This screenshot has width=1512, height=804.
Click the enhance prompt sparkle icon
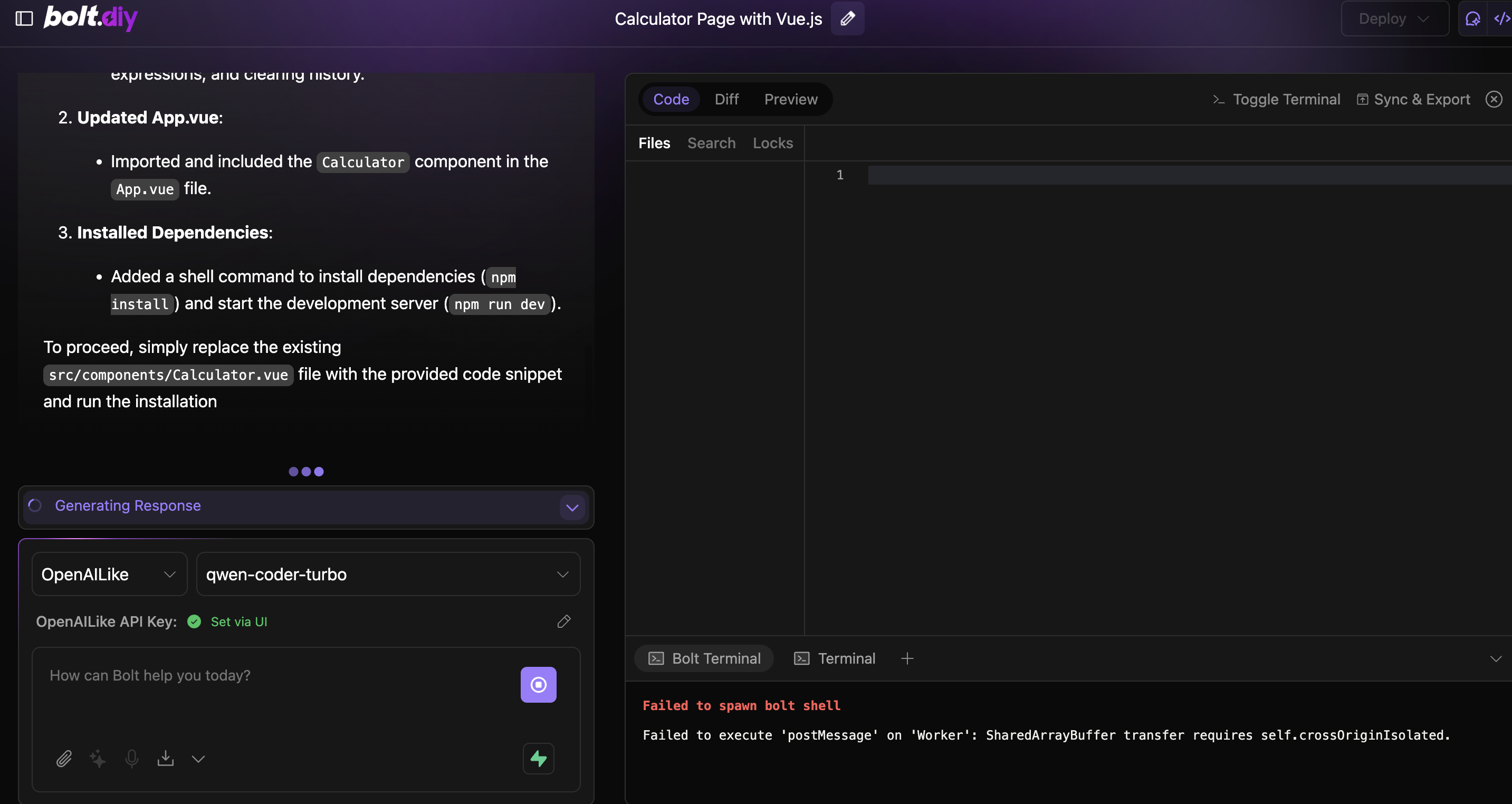click(x=98, y=758)
